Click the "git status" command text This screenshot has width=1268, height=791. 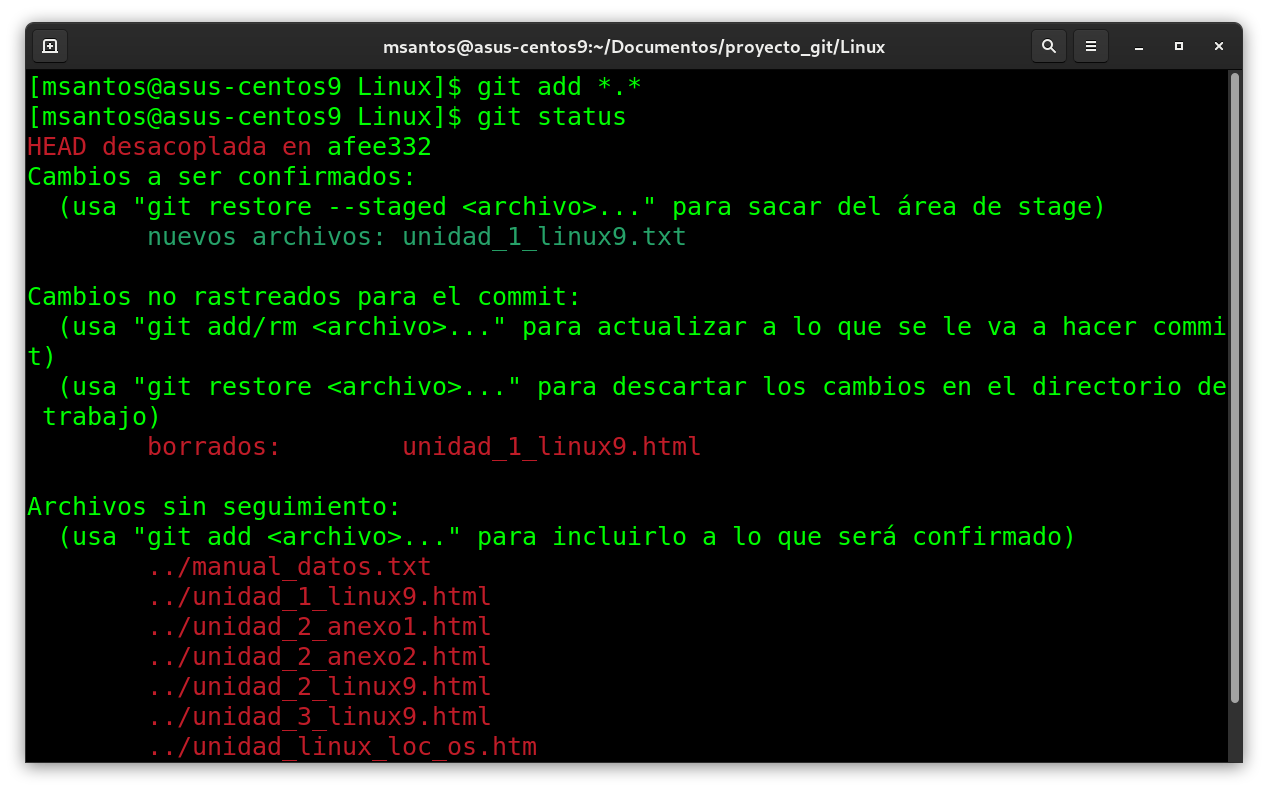pyautogui.click(x=551, y=118)
